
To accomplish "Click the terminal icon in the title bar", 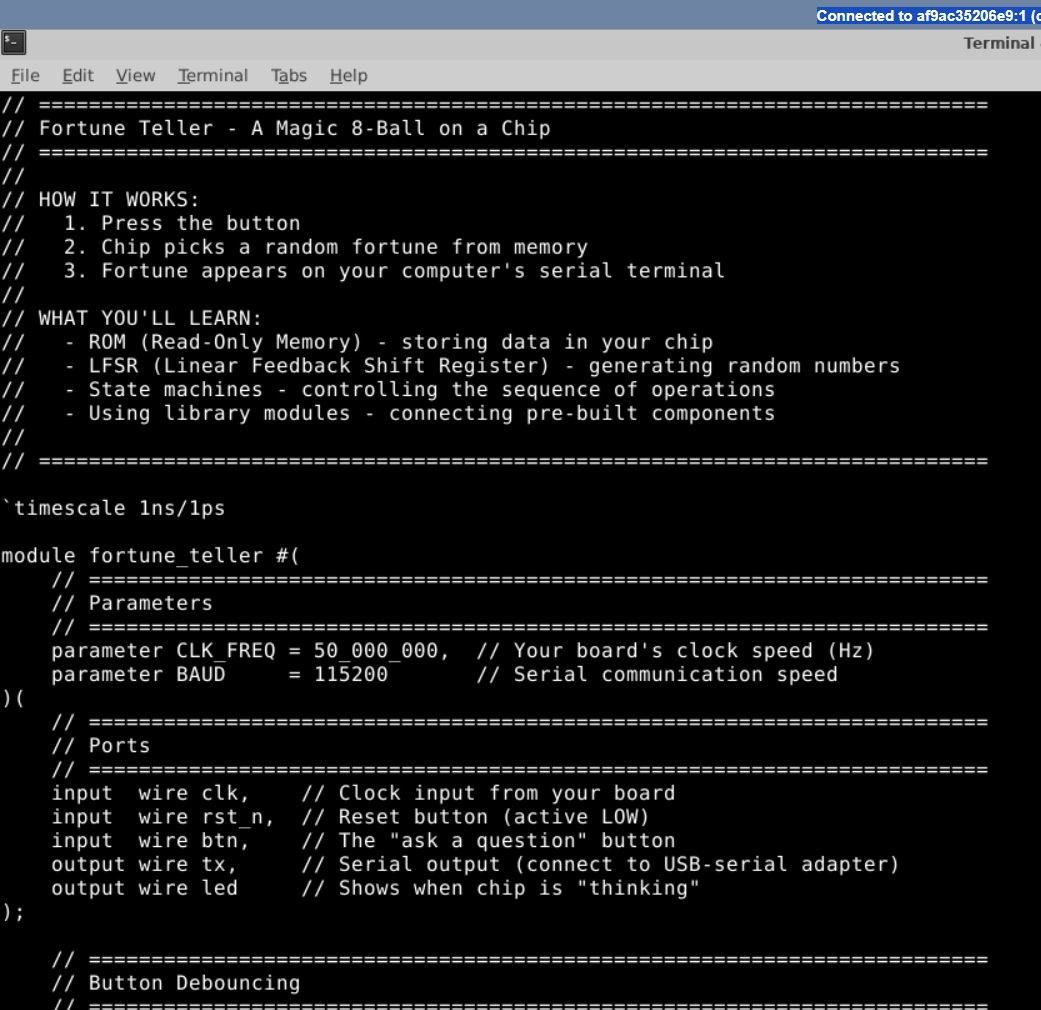I will (x=14, y=43).
